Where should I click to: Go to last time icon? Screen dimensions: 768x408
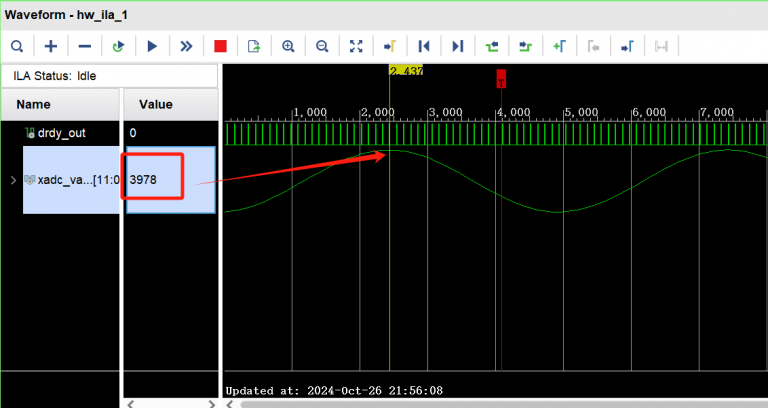pos(458,46)
